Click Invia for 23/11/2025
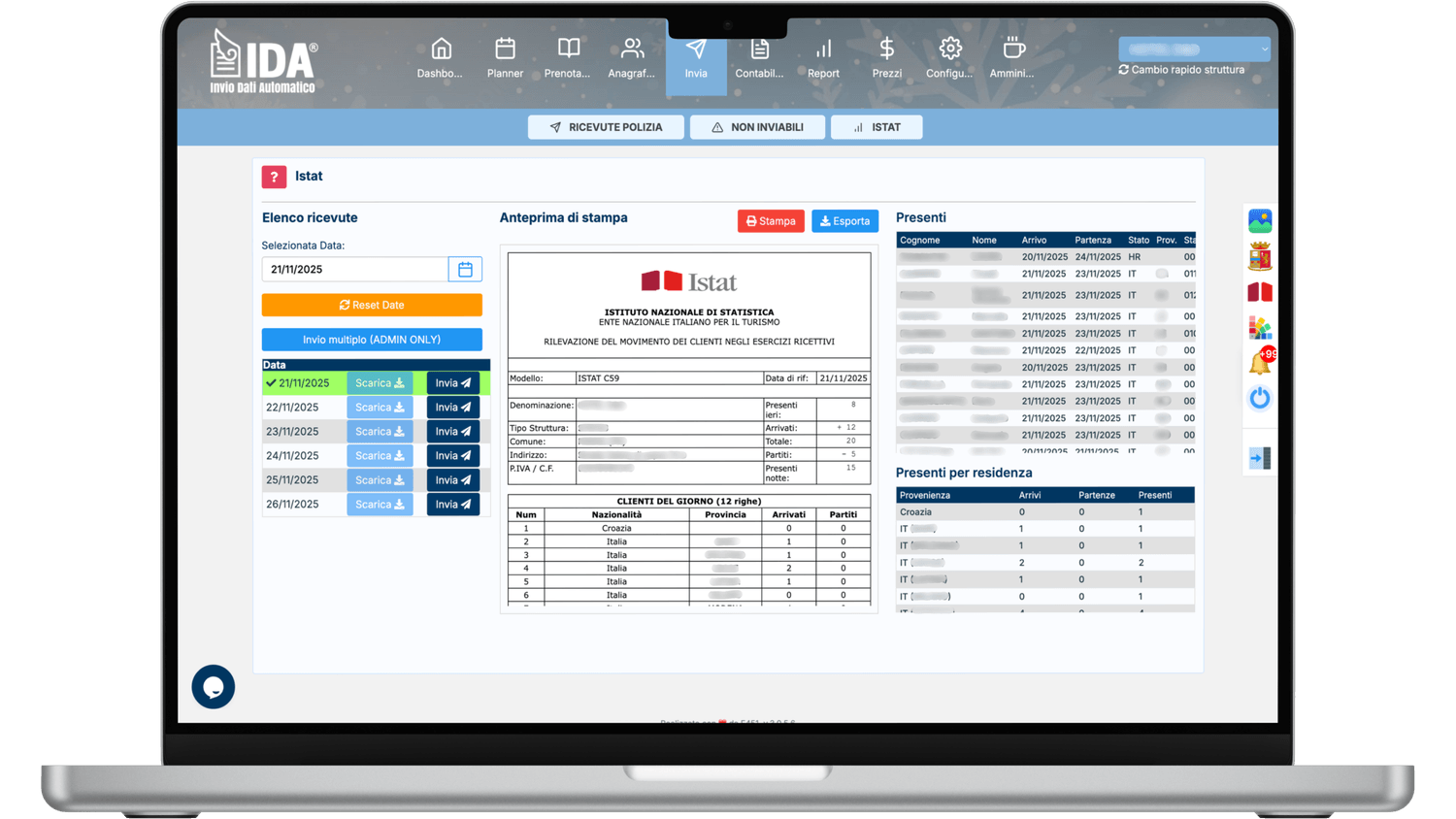Viewport: 1456px width, 819px height. 453,432
